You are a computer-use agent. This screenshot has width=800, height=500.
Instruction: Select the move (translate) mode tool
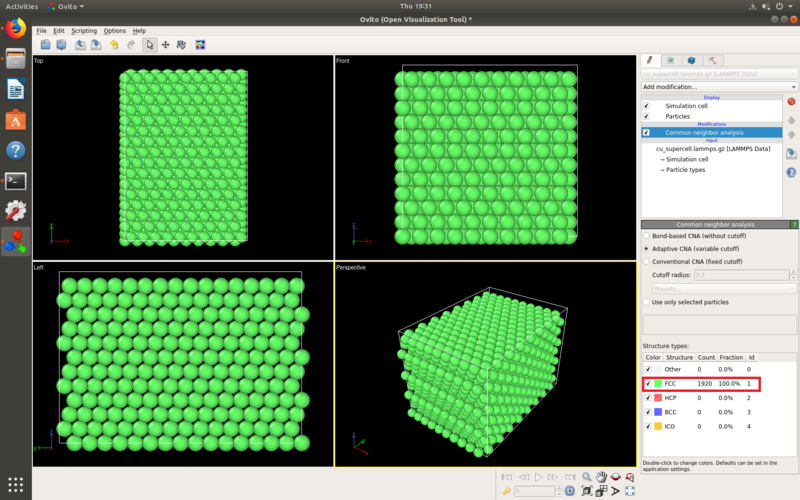(165, 45)
